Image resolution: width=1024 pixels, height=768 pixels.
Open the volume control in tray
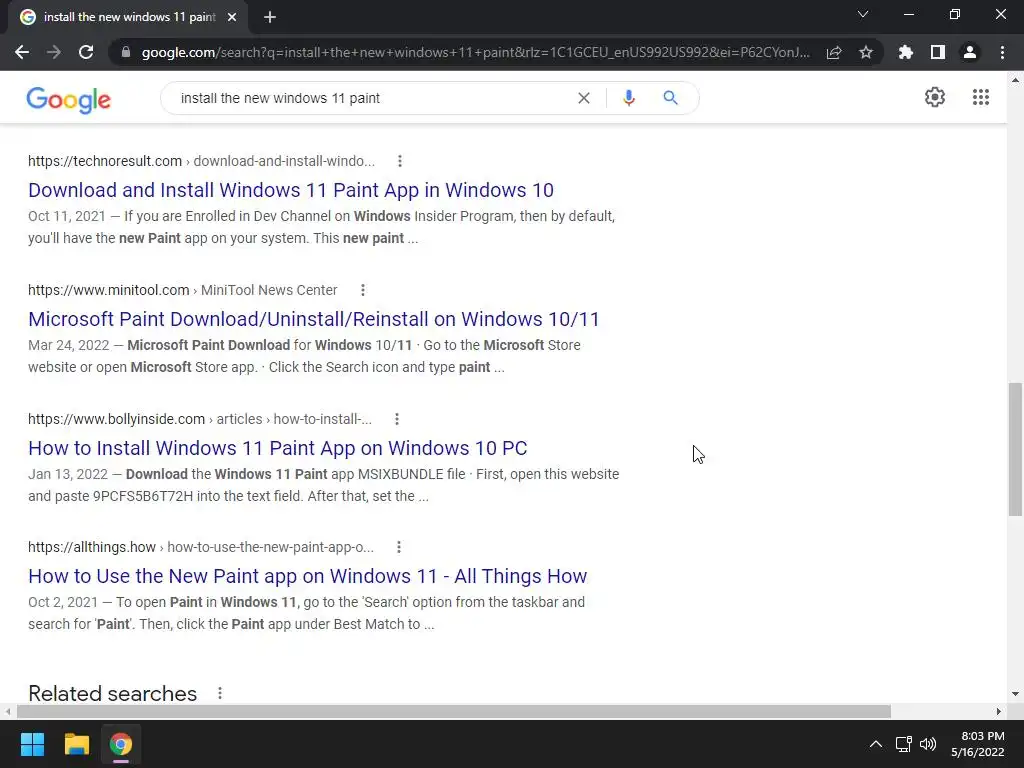click(x=928, y=744)
